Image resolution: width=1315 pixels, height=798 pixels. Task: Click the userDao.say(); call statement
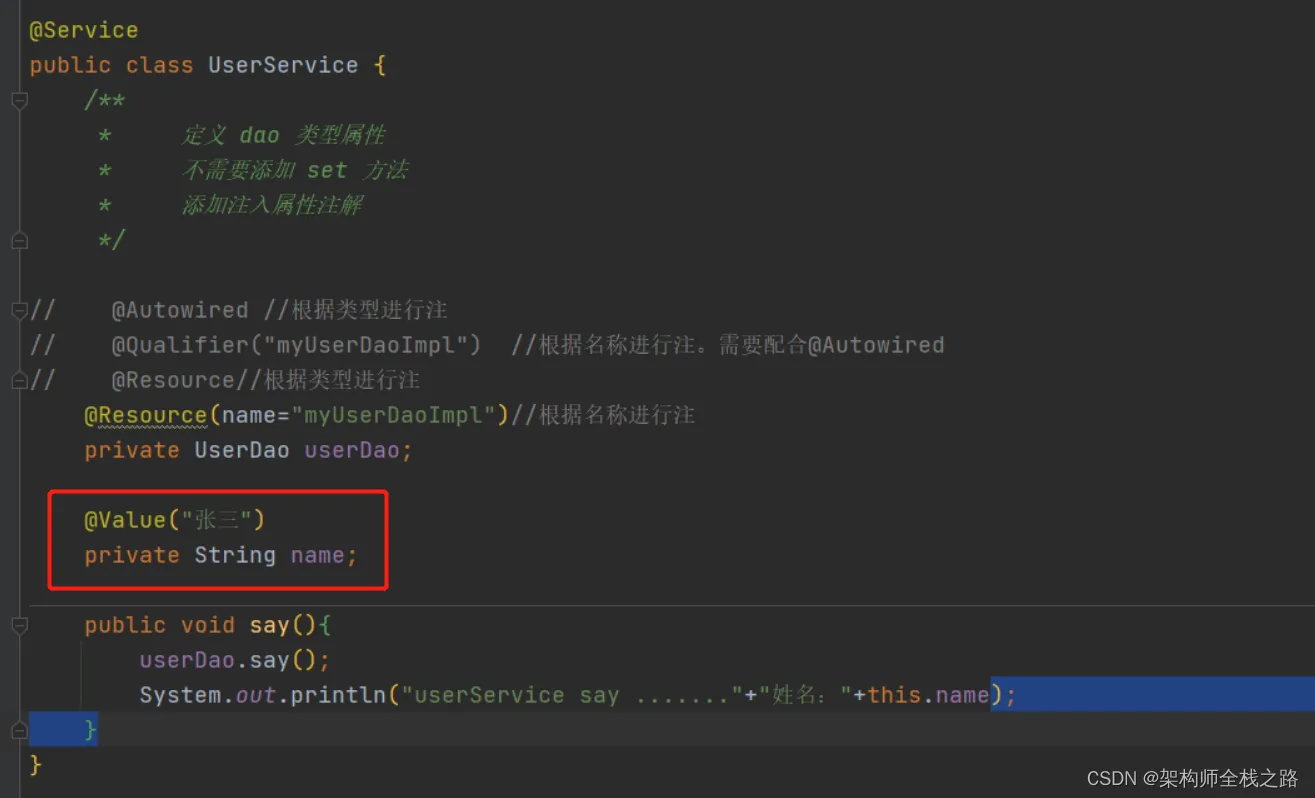point(235,660)
